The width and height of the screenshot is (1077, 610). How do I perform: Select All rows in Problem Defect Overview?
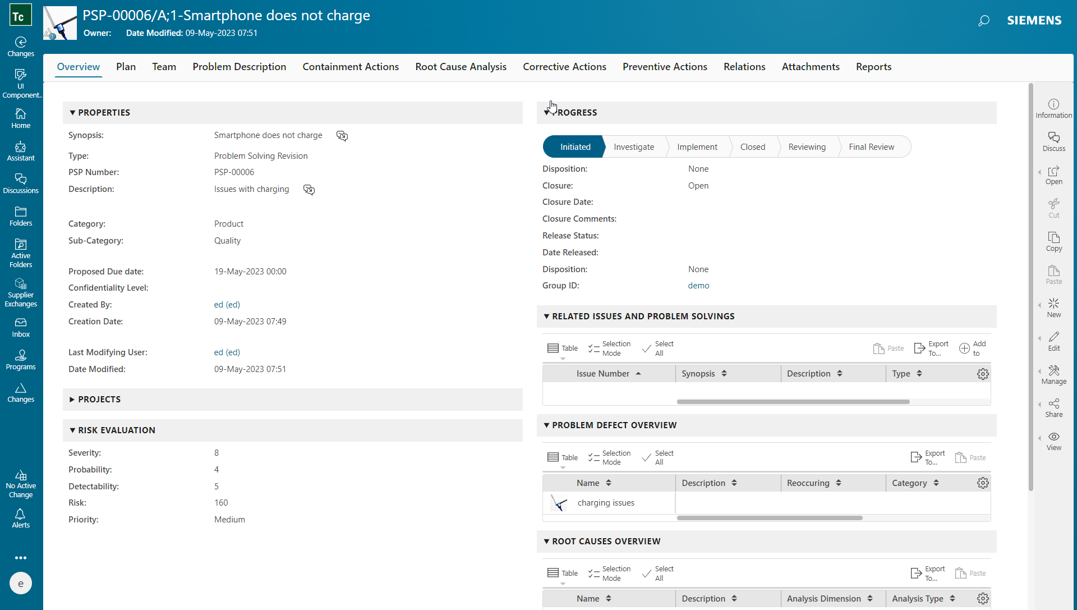tap(657, 456)
